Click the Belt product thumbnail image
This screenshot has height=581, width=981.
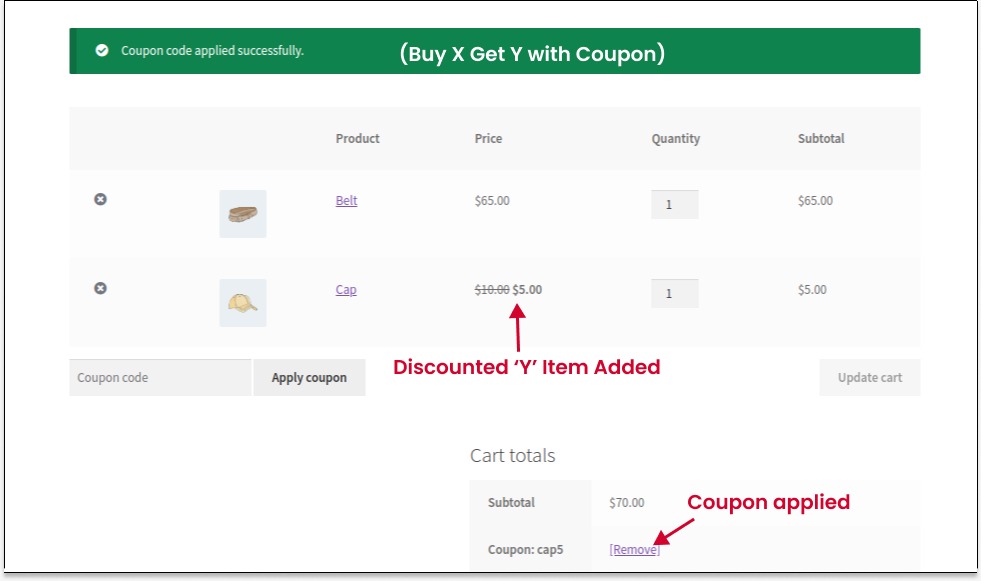pyautogui.click(x=241, y=214)
